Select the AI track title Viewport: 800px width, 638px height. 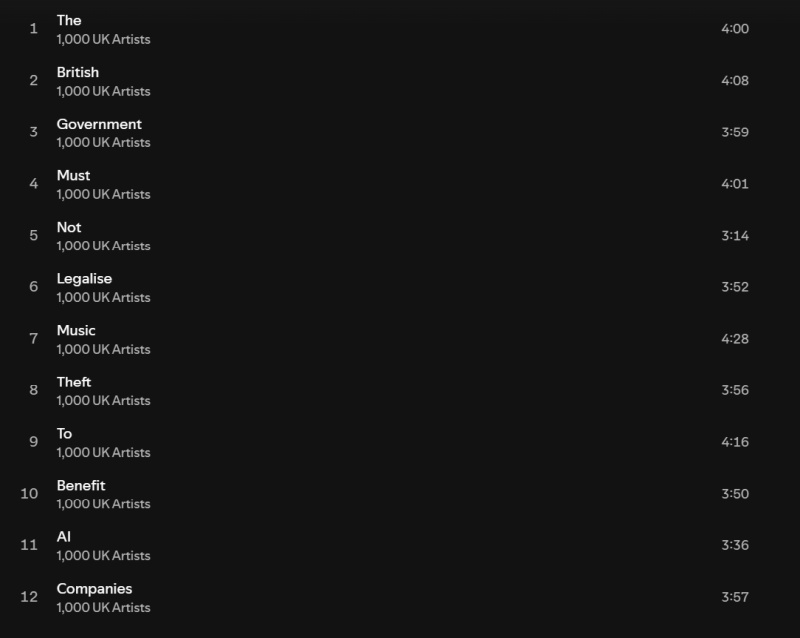click(64, 537)
